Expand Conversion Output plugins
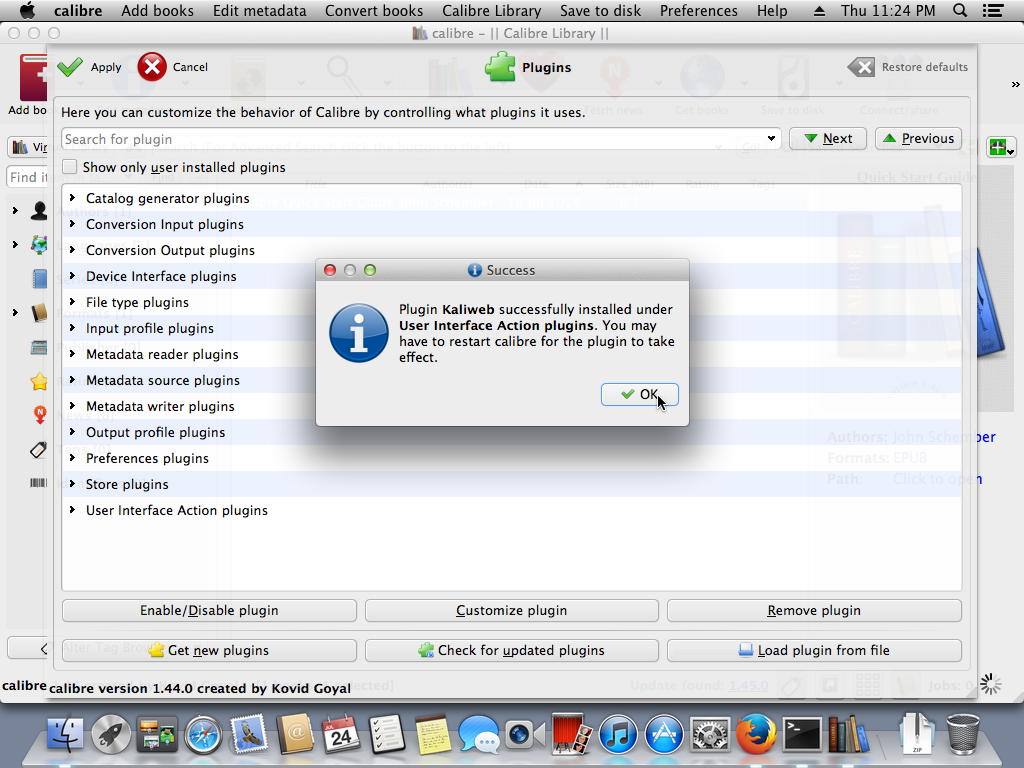Image resolution: width=1024 pixels, height=768 pixels. [72, 249]
